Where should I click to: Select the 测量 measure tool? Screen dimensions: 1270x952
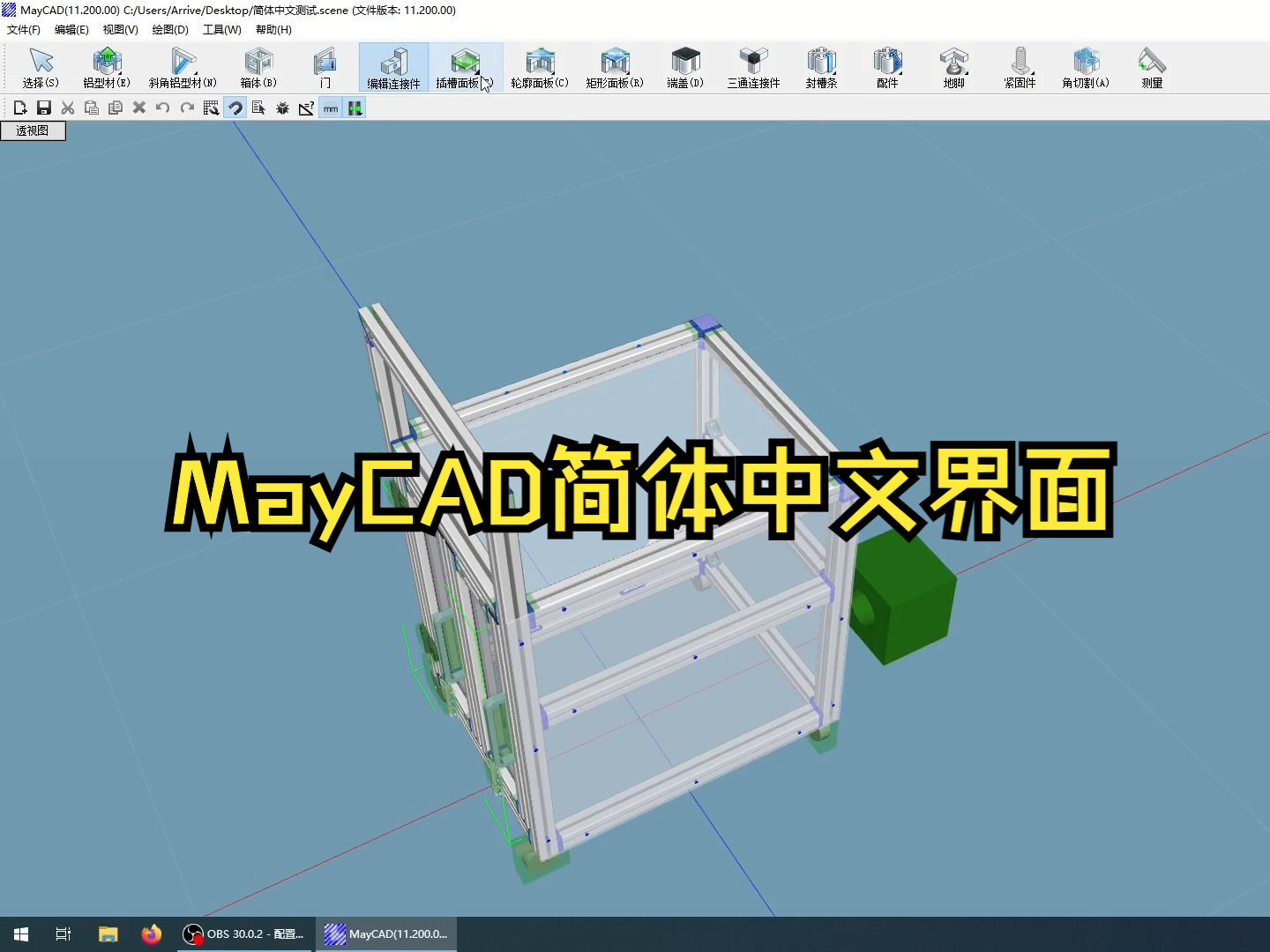tap(1152, 68)
